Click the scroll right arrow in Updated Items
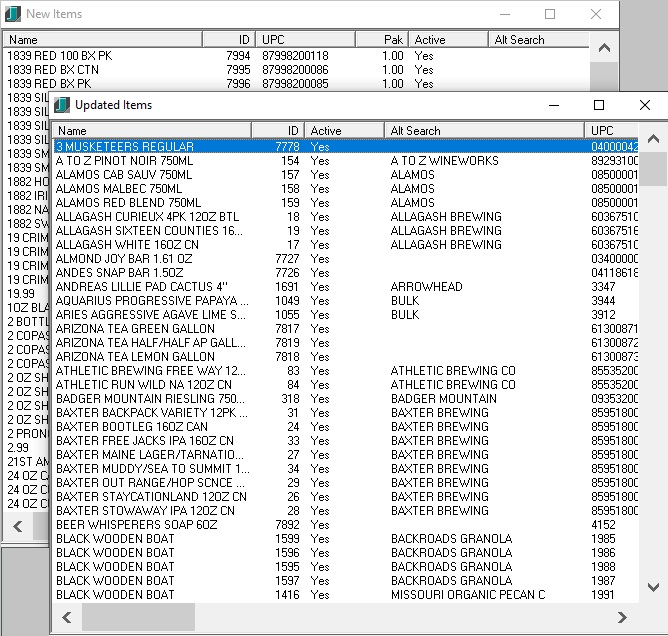Screen dimensions: 668x636 622,617
